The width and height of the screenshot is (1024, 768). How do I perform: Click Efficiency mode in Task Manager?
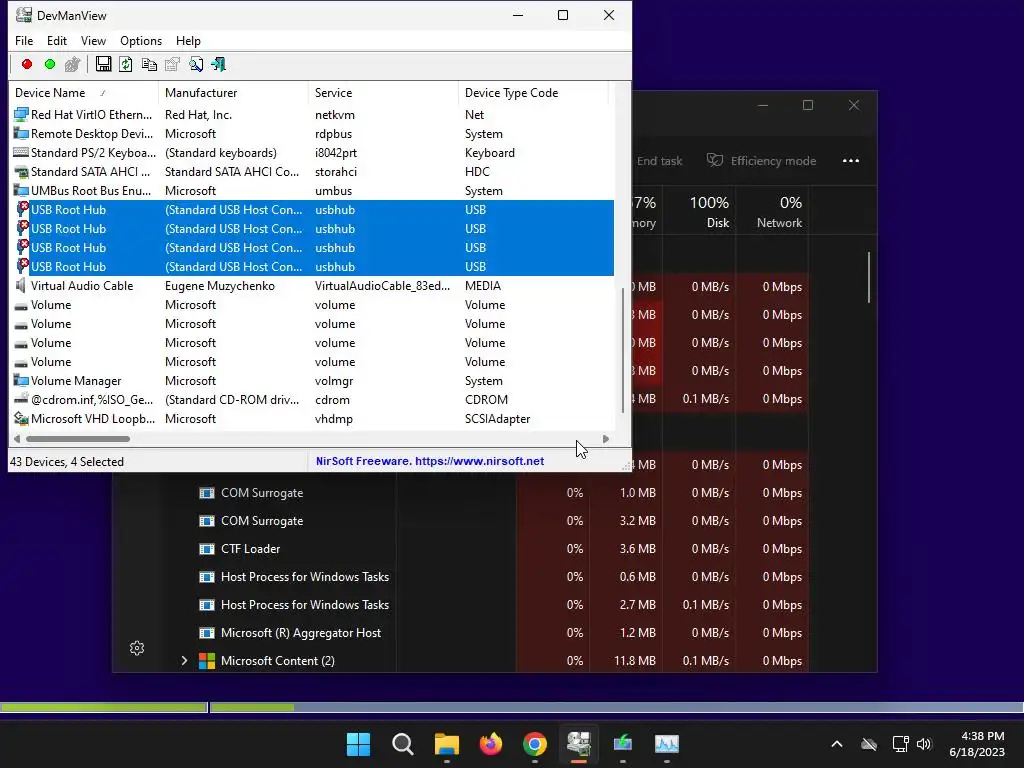click(x=761, y=161)
